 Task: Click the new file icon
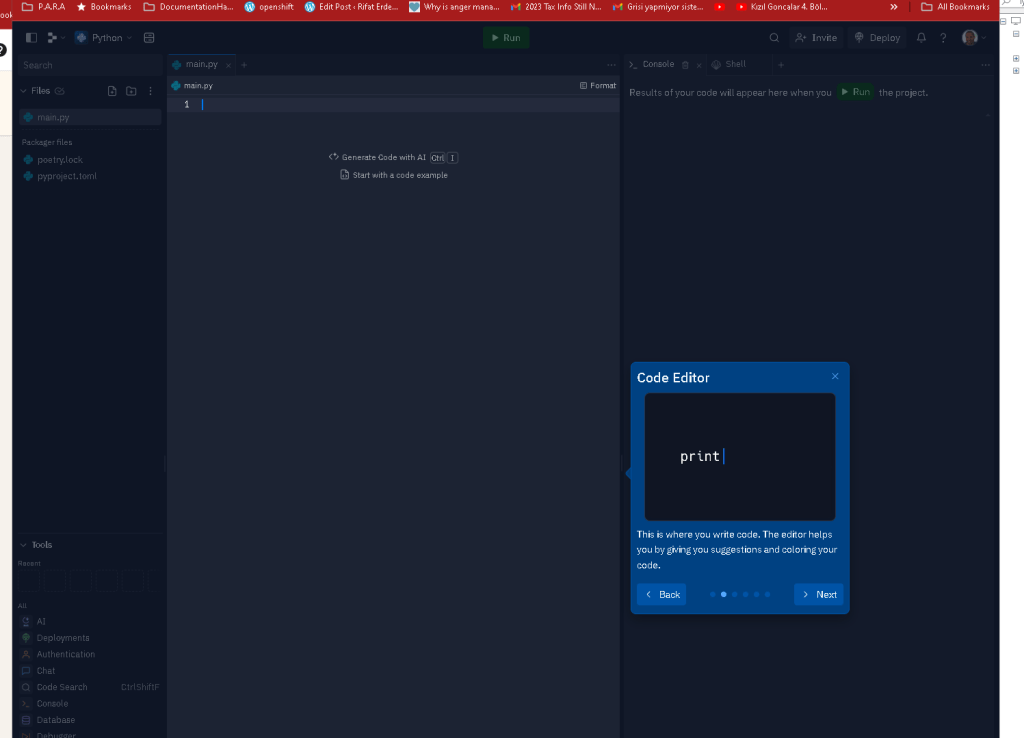[x=112, y=91]
